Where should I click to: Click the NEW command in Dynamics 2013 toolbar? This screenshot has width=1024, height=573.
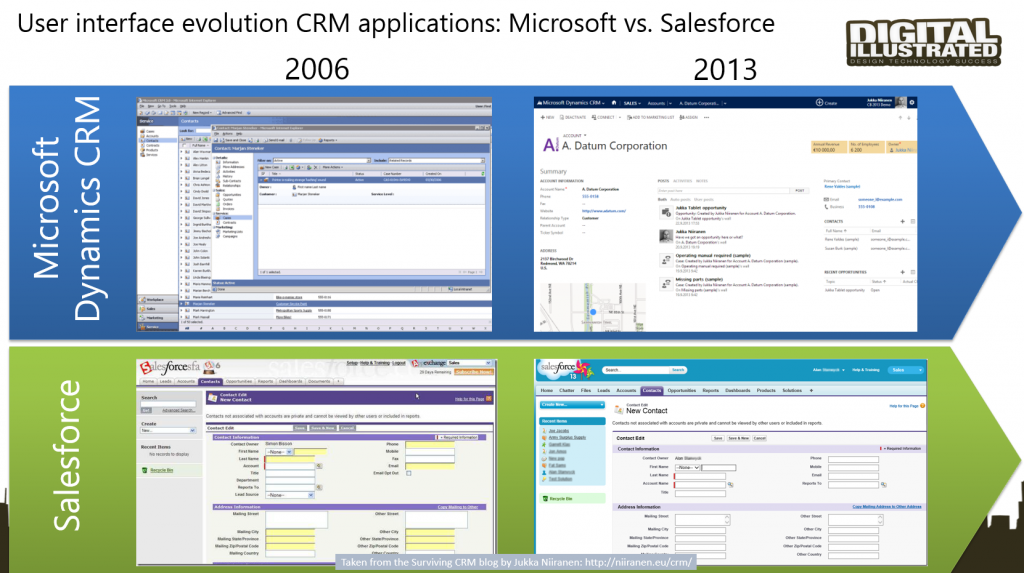(x=547, y=117)
